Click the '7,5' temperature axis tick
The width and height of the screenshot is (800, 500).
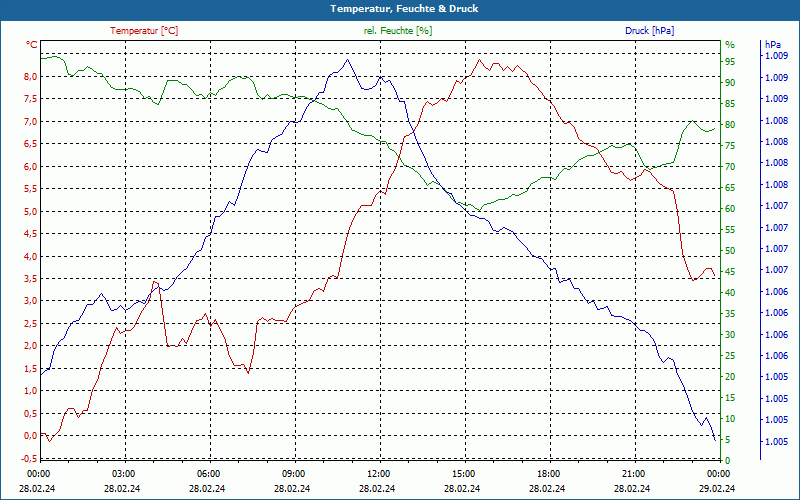31,99
